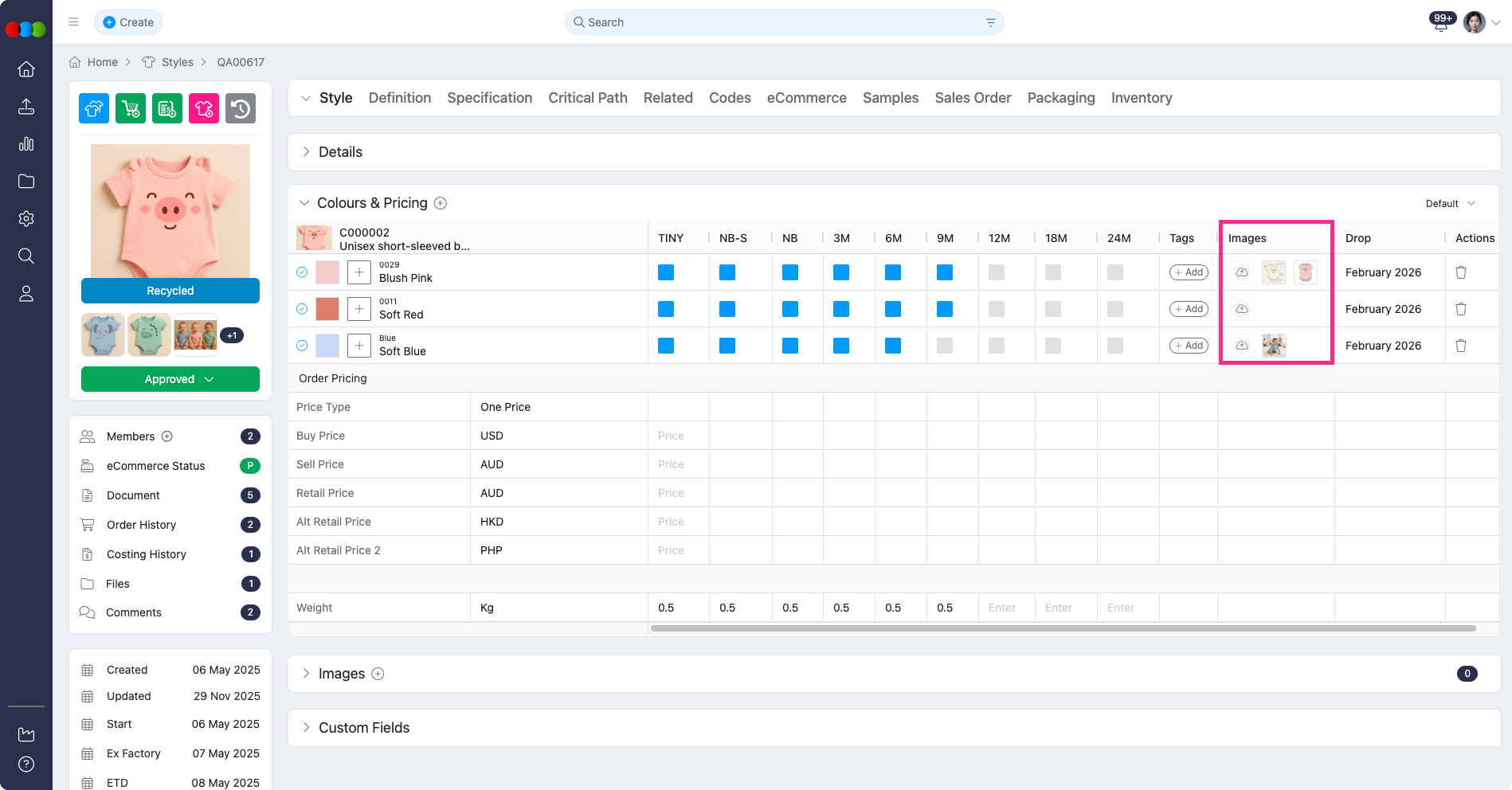This screenshot has width=1512, height=790.
Task: Switch to the Specification tab
Action: (489, 98)
